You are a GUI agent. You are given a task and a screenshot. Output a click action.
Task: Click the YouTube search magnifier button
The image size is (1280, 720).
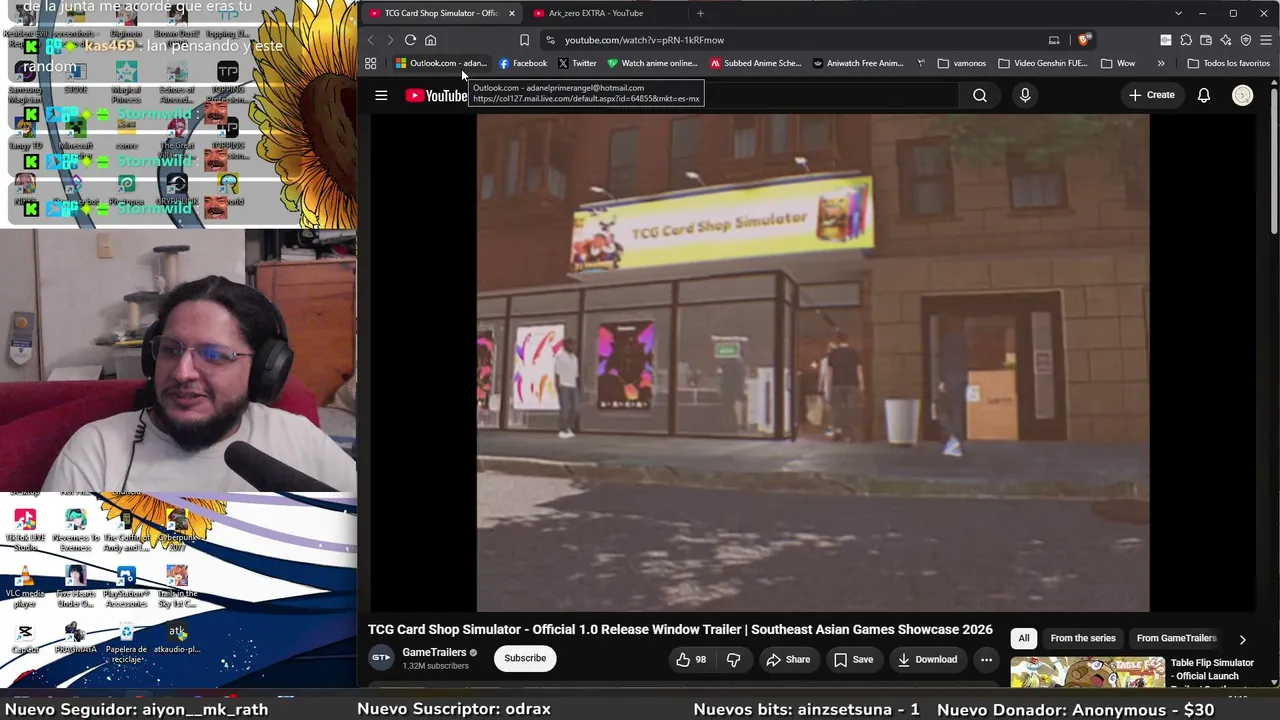click(980, 95)
